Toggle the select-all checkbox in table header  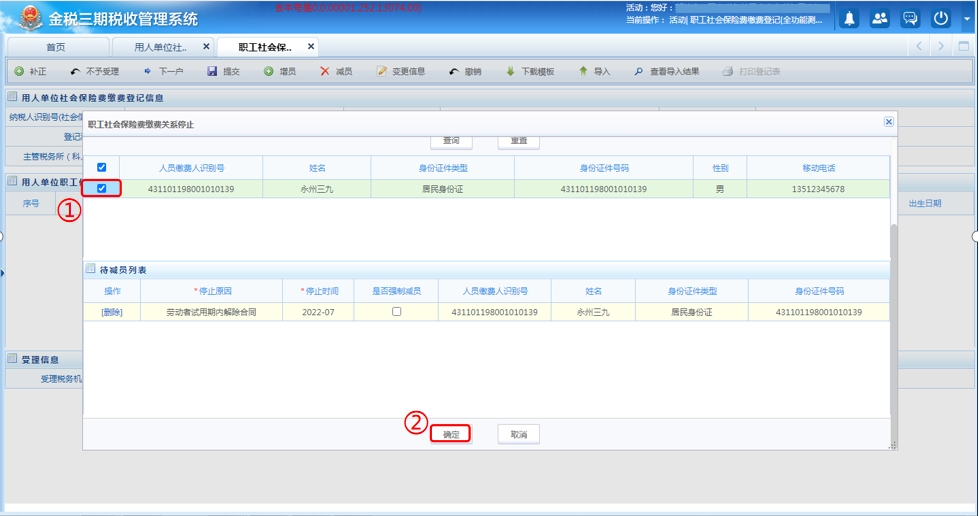pyautogui.click(x=101, y=167)
